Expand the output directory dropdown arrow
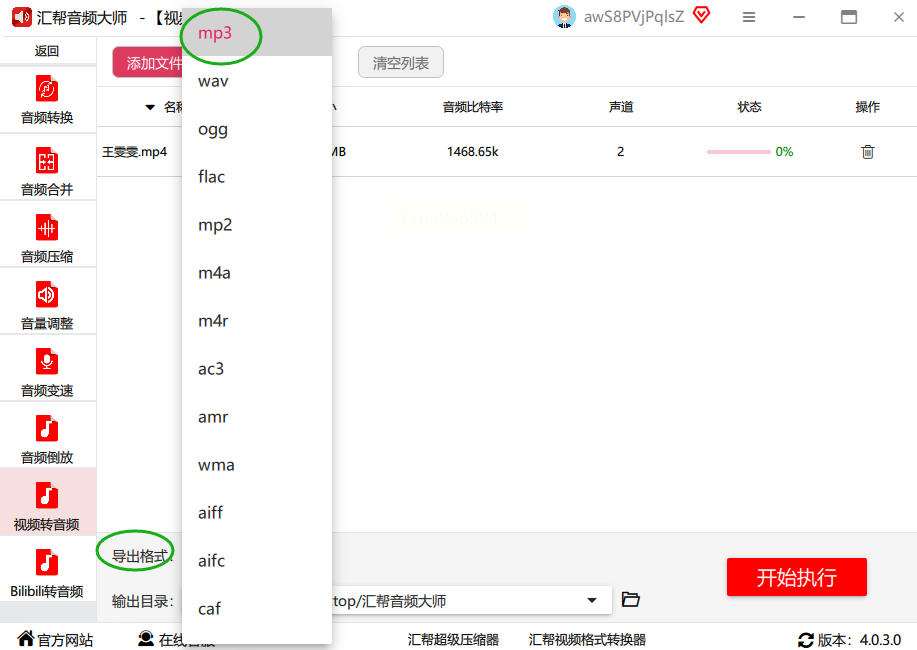 [x=592, y=600]
